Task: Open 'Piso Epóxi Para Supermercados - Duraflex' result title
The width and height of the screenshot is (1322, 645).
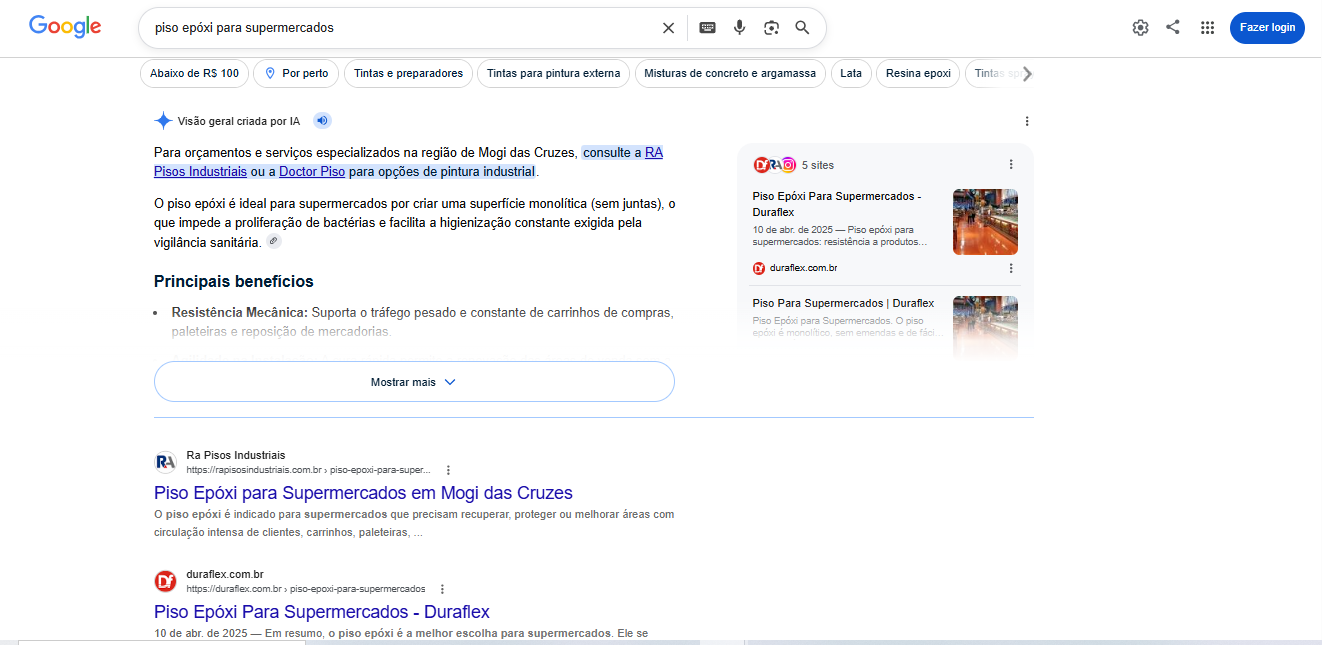Action: click(322, 612)
